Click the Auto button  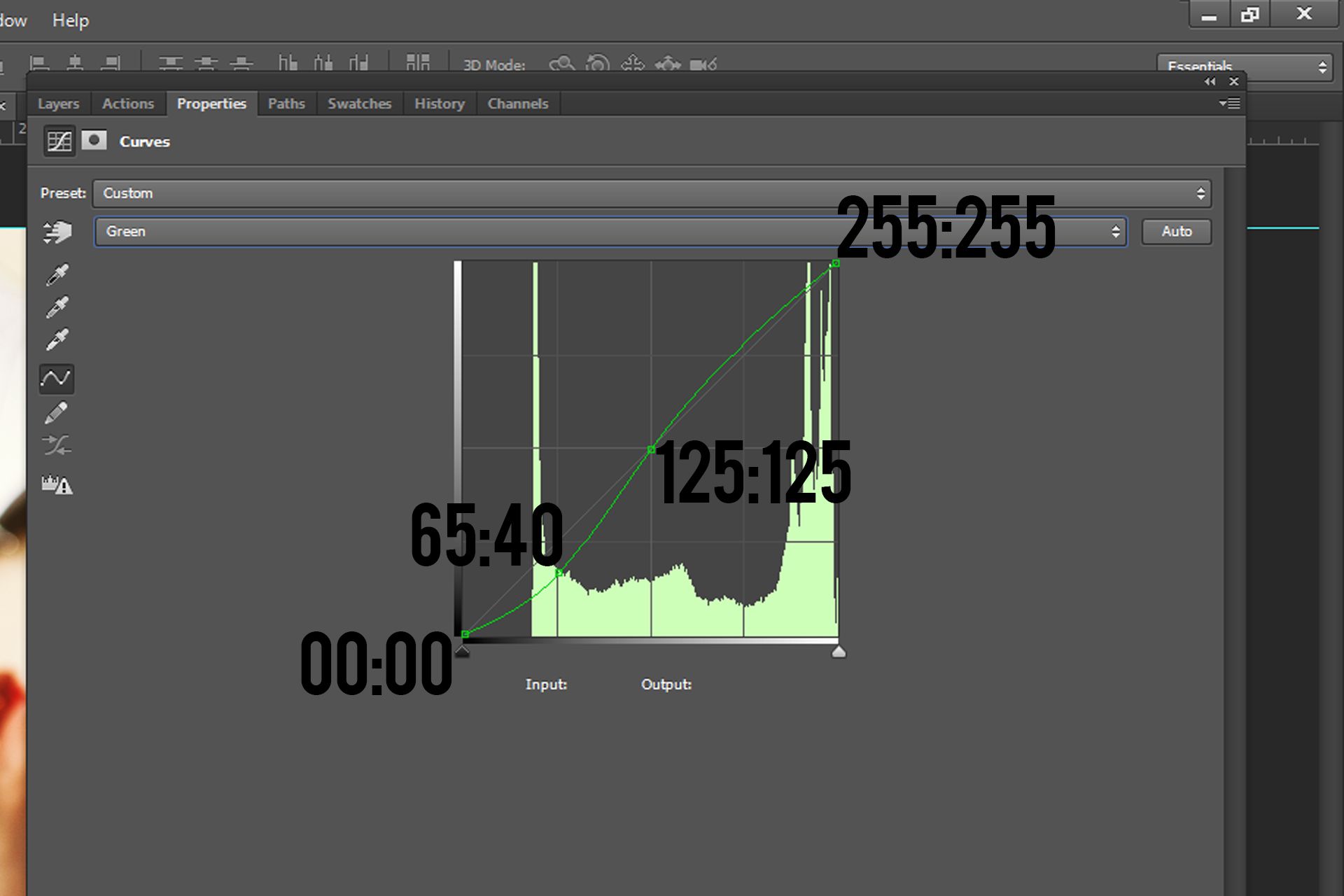click(x=1176, y=232)
